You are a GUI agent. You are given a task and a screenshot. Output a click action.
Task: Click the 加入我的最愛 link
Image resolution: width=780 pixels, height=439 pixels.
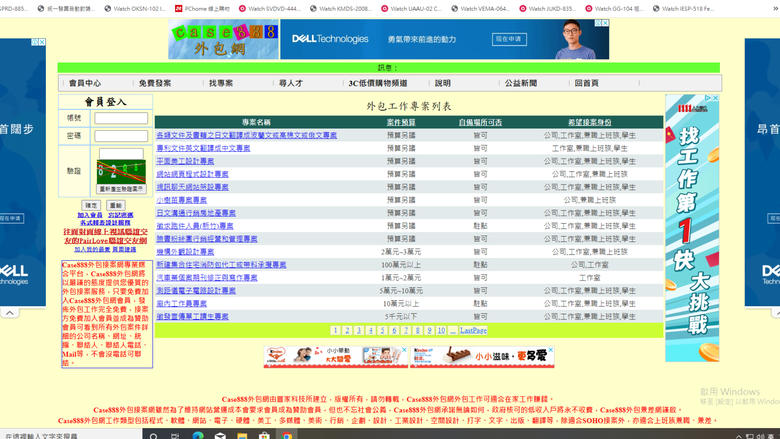pyautogui.click(x=92, y=249)
